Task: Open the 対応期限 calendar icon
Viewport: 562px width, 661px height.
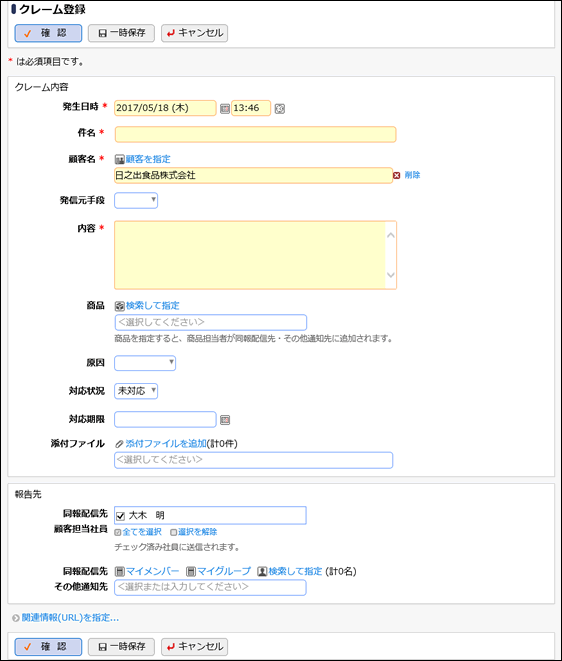Action: coord(225,420)
